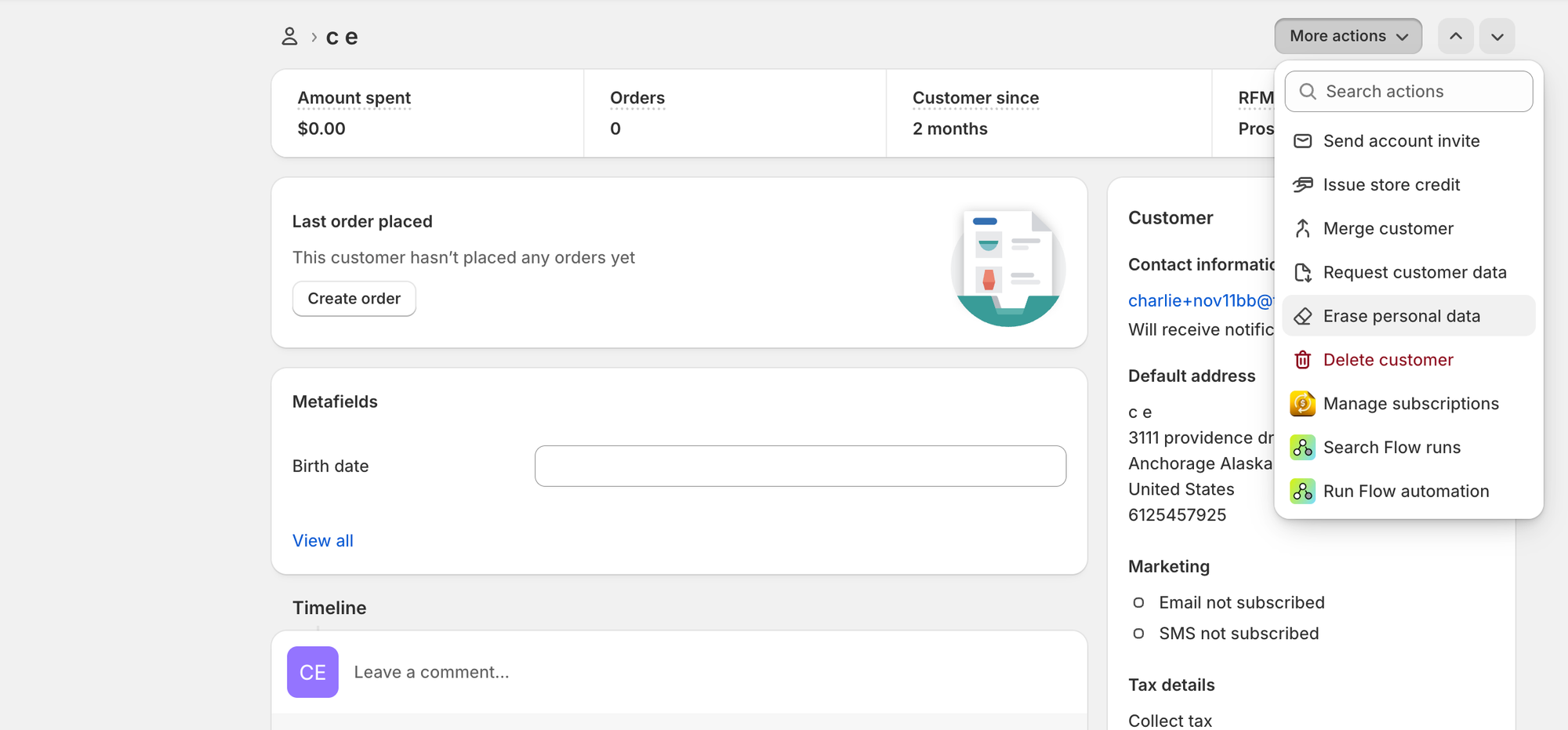Collapse the More actions dropdown

(x=1347, y=36)
